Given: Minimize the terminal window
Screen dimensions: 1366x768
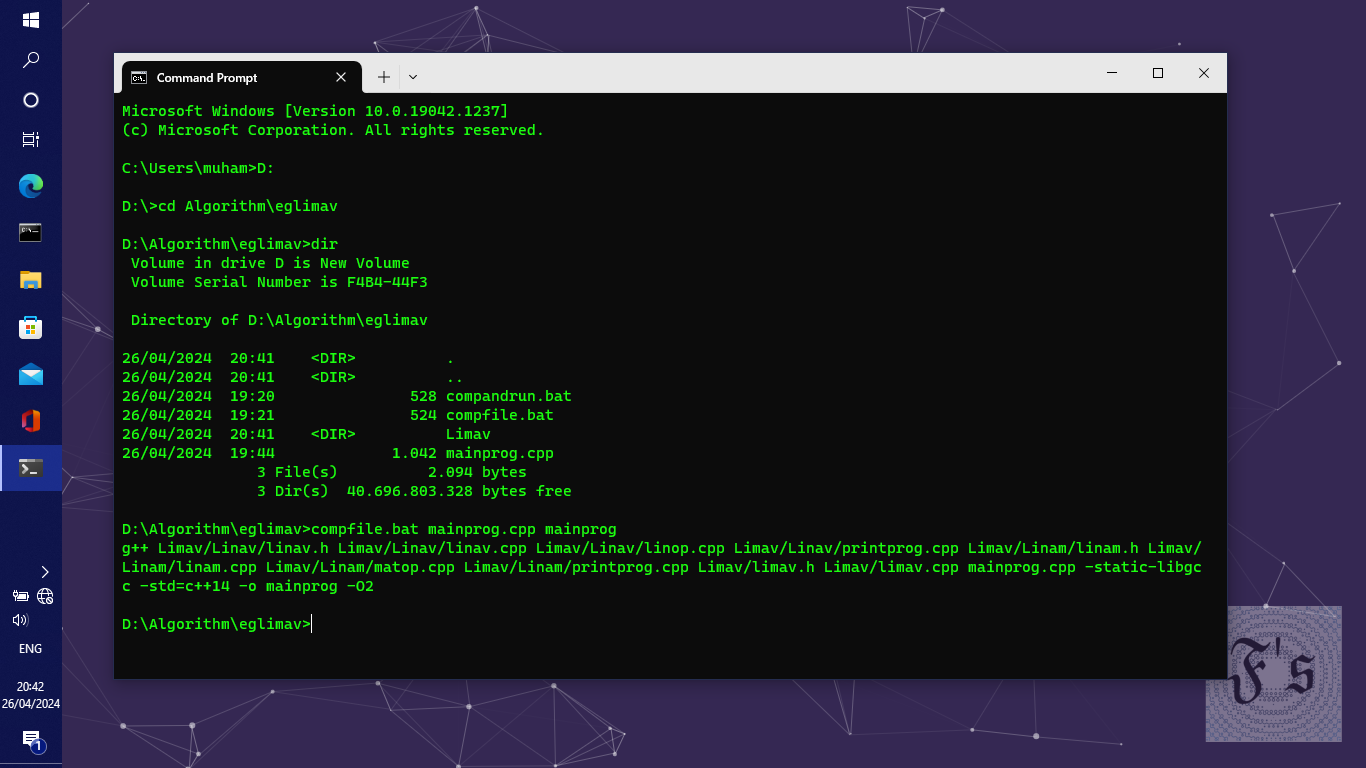Looking at the screenshot, I should (1112, 73).
